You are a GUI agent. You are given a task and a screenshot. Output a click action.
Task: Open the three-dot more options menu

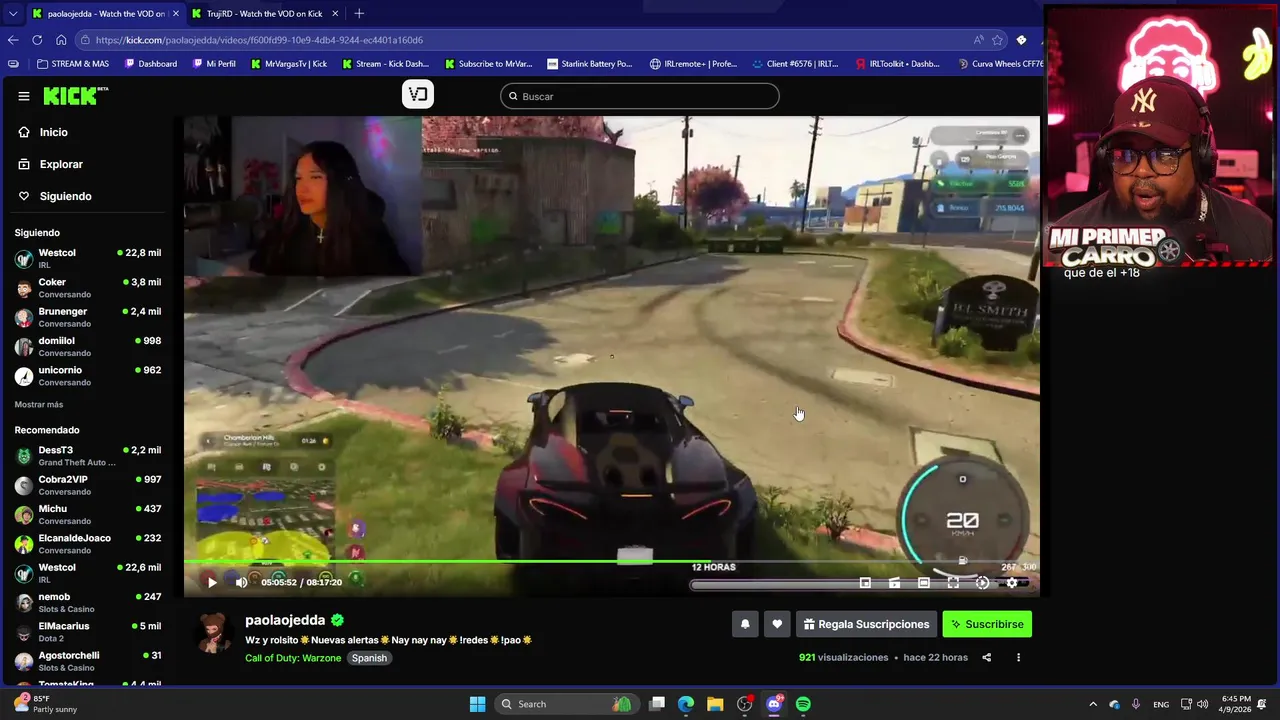[1018, 658]
